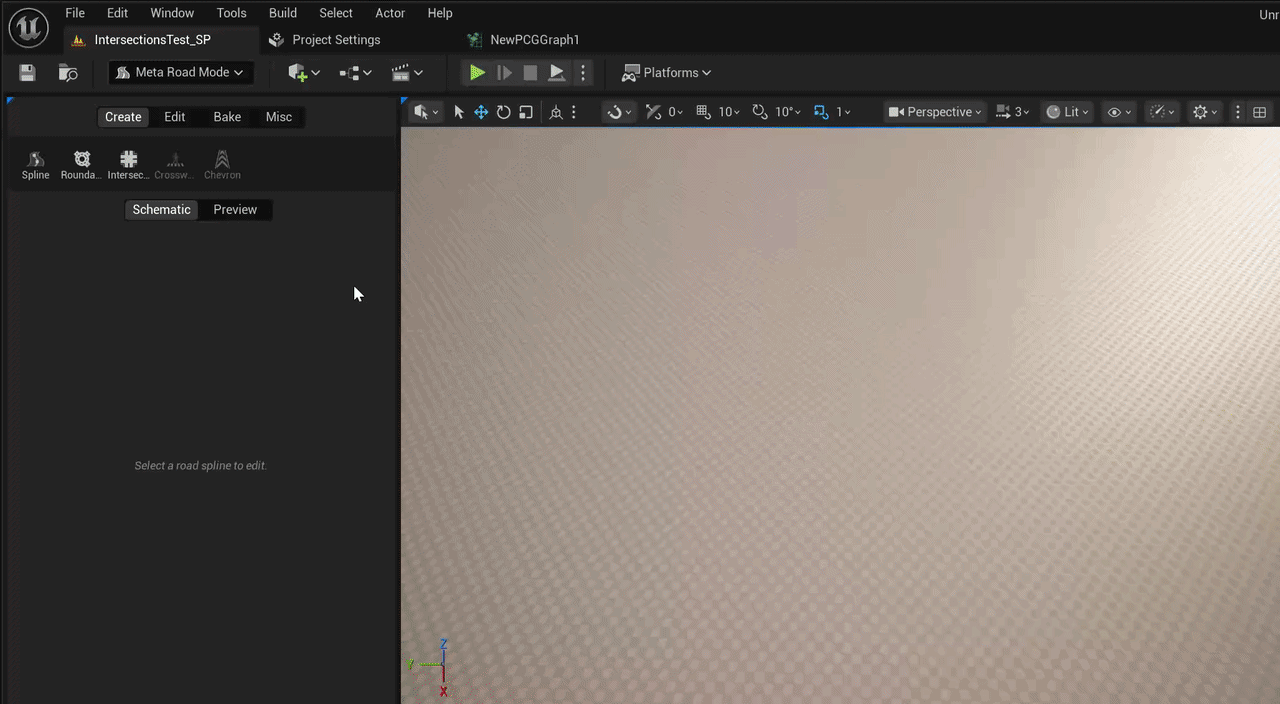Activate the rotate gizmo tool
This screenshot has width=1280, height=704.
pyautogui.click(x=504, y=112)
